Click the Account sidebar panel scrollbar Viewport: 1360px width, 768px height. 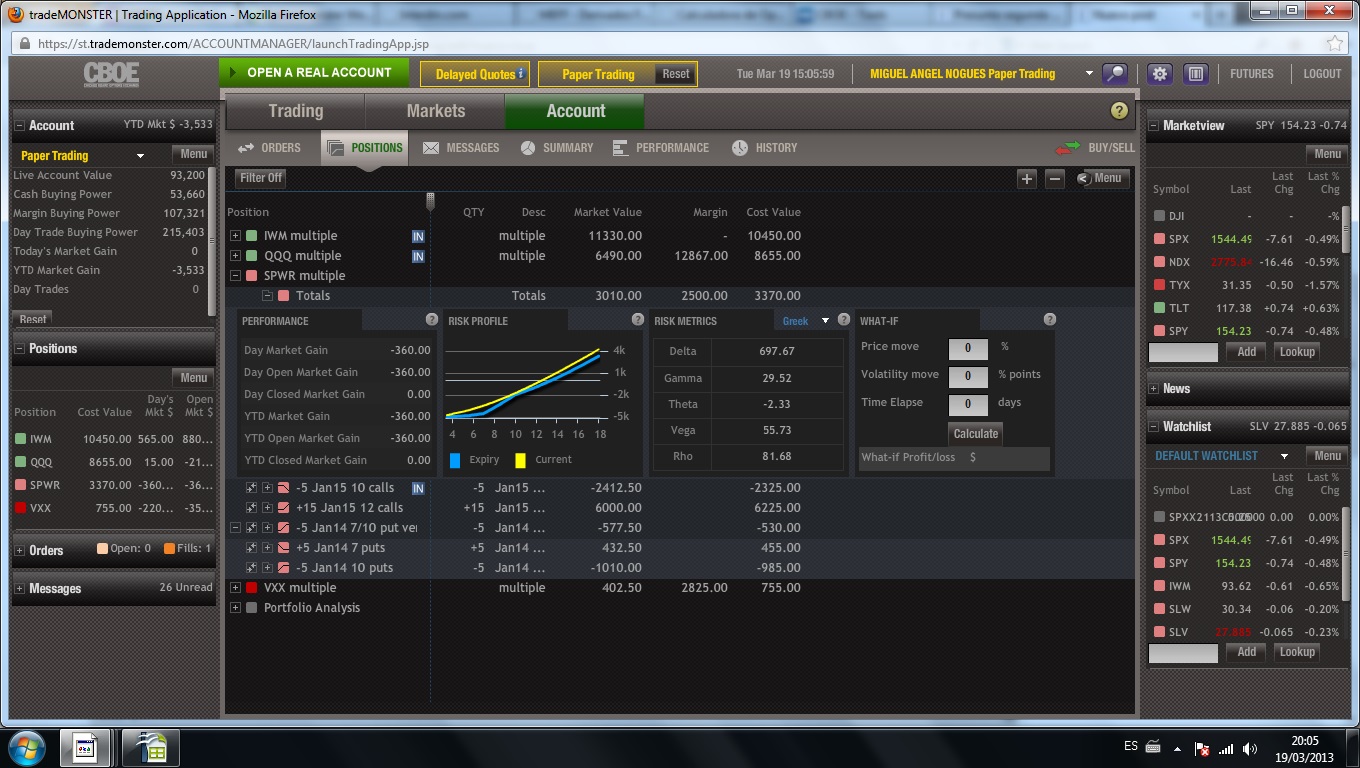(x=211, y=240)
